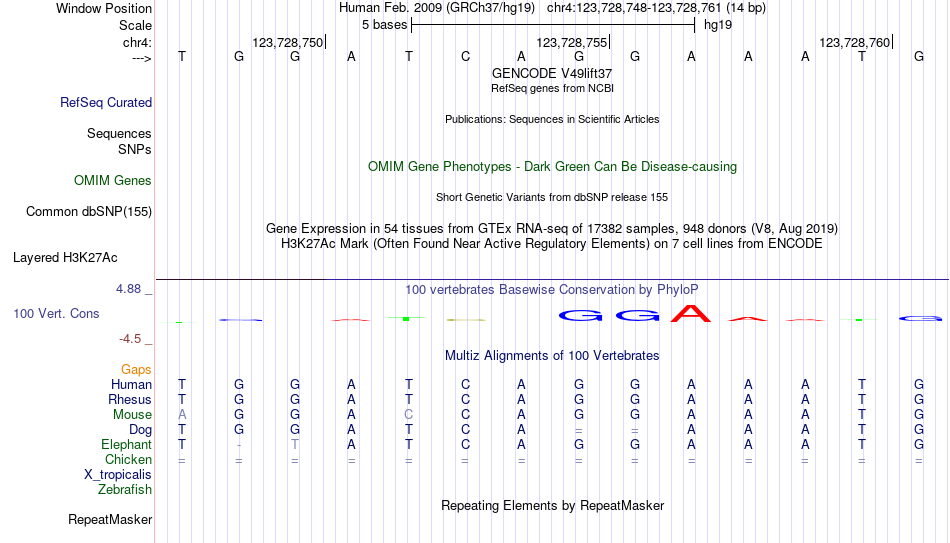
Task: Select the Chicken species row label
Action: coord(128,459)
